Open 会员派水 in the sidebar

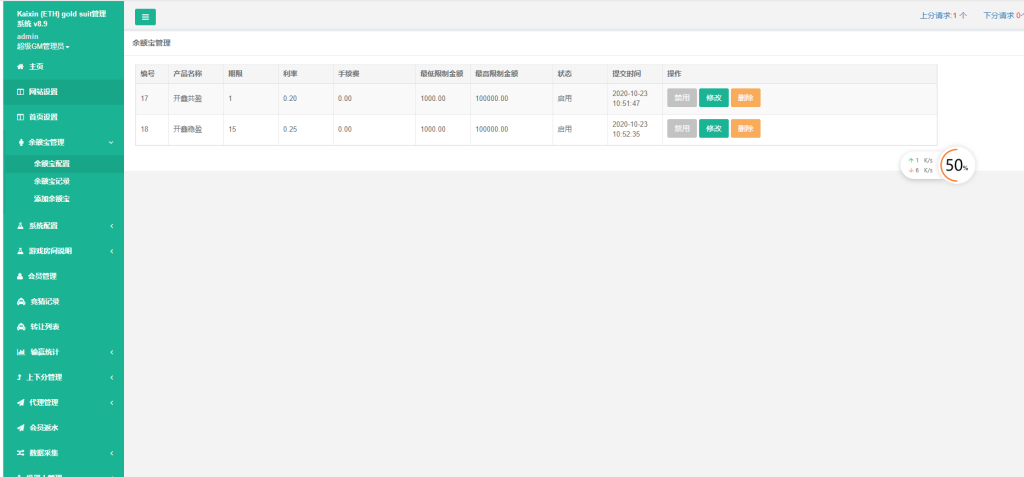[43, 428]
